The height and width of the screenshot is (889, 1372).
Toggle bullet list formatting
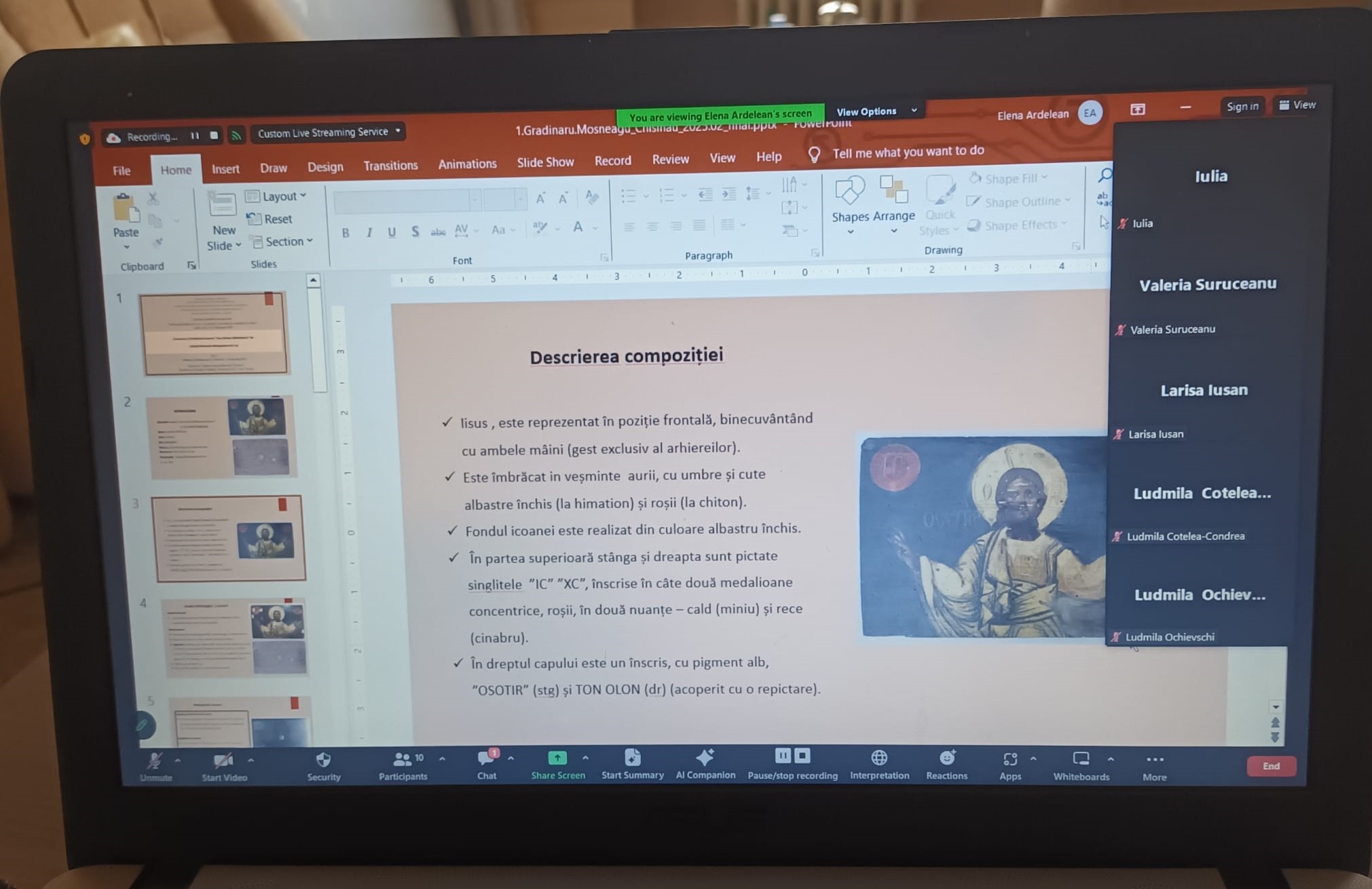coord(628,196)
